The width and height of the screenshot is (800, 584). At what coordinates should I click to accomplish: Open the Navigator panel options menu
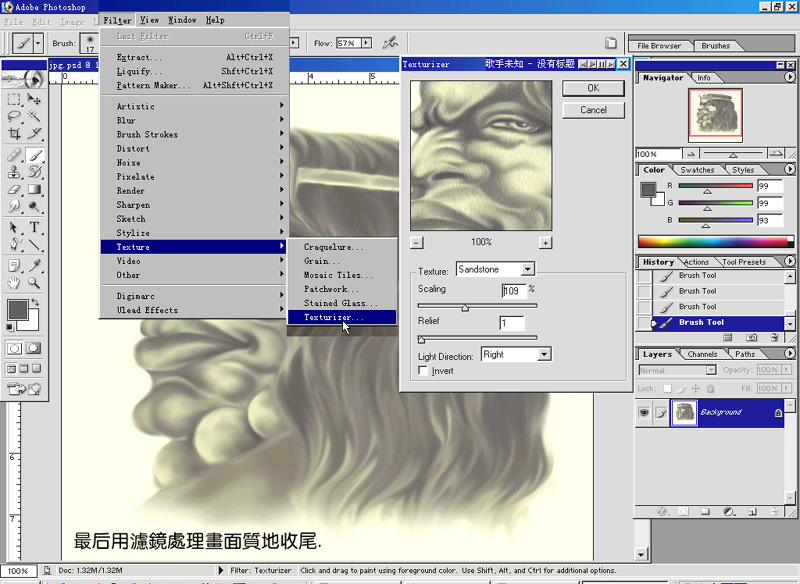coord(789,77)
